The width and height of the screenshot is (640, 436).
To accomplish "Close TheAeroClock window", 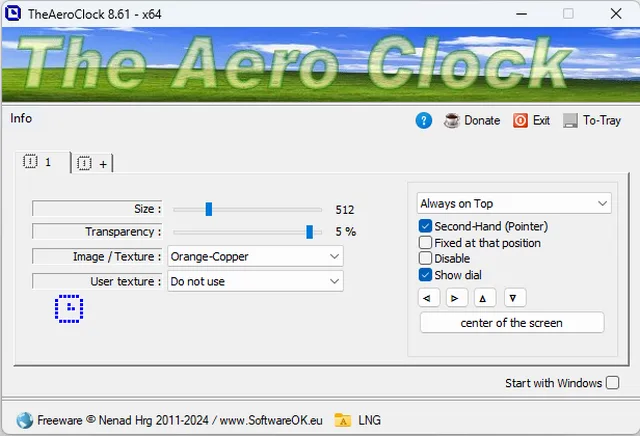I will [x=616, y=14].
